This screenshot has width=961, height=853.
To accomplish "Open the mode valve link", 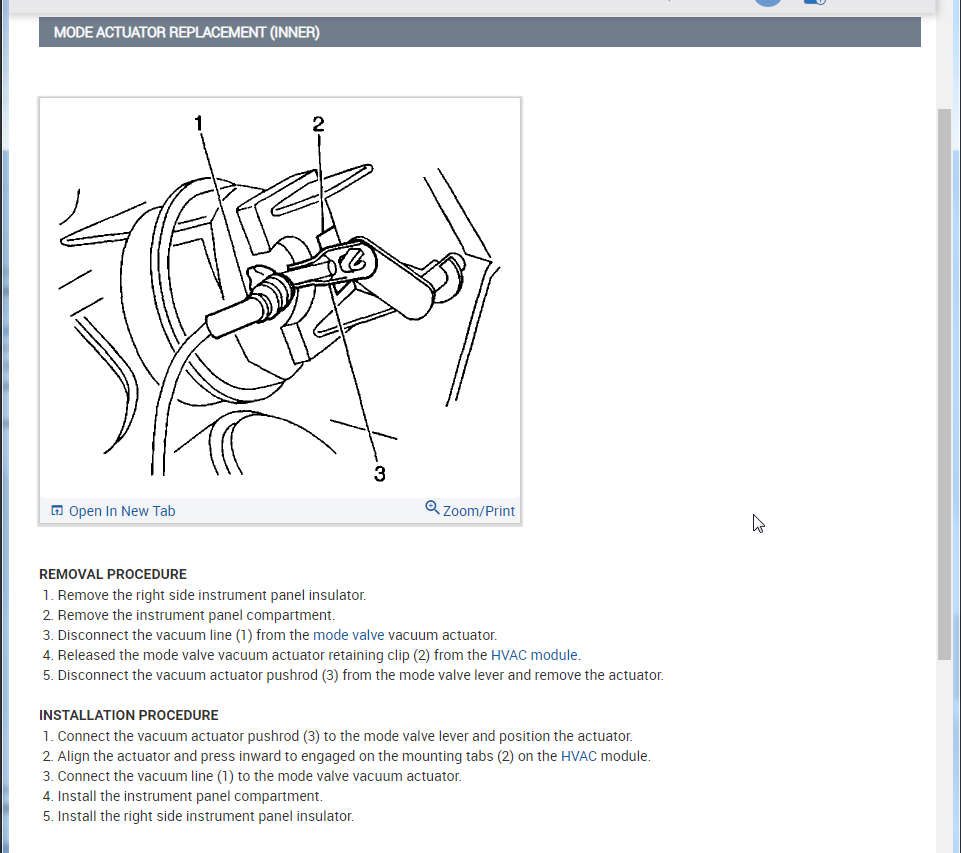I will [348, 635].
